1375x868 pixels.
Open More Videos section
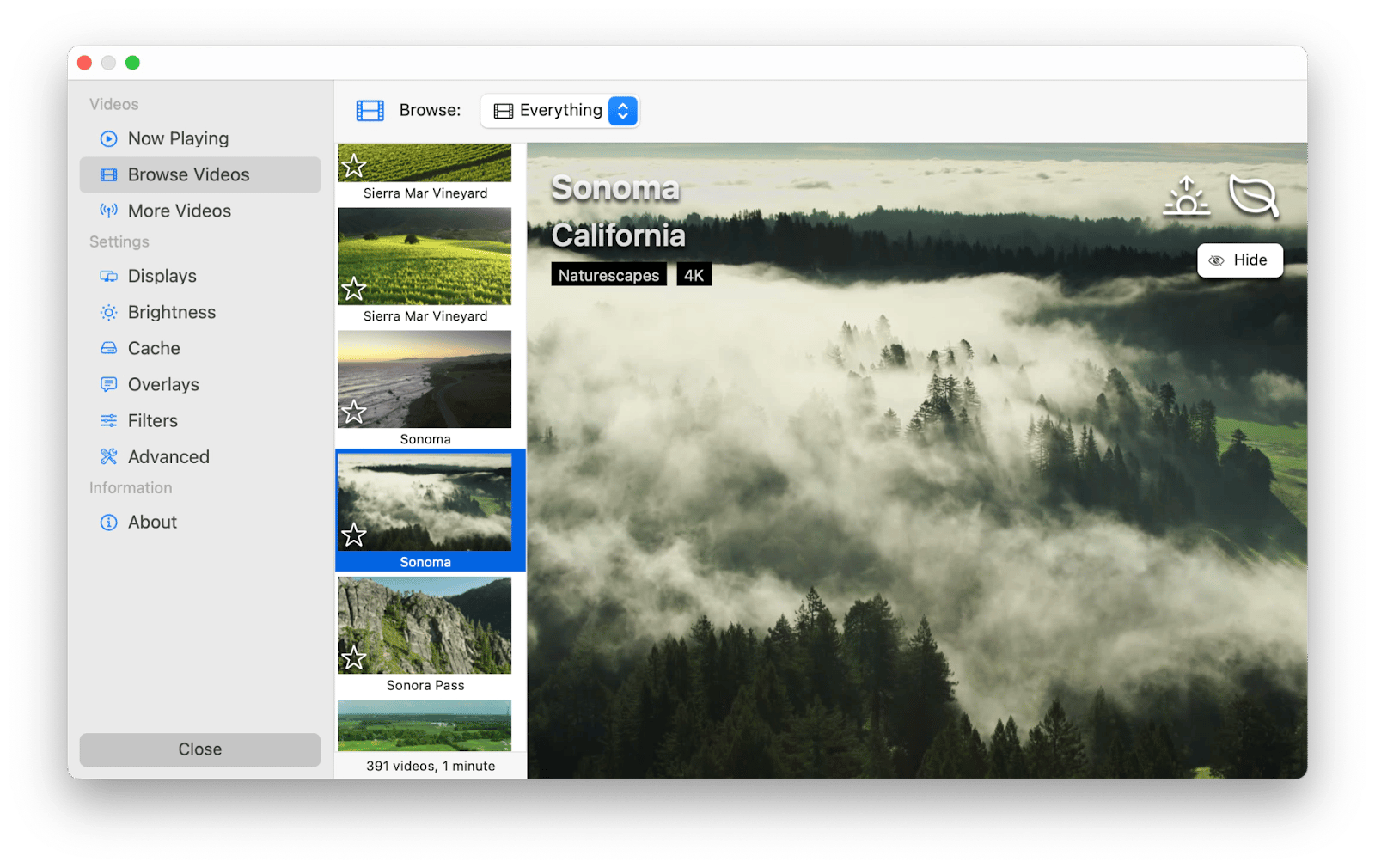(199, 211)
